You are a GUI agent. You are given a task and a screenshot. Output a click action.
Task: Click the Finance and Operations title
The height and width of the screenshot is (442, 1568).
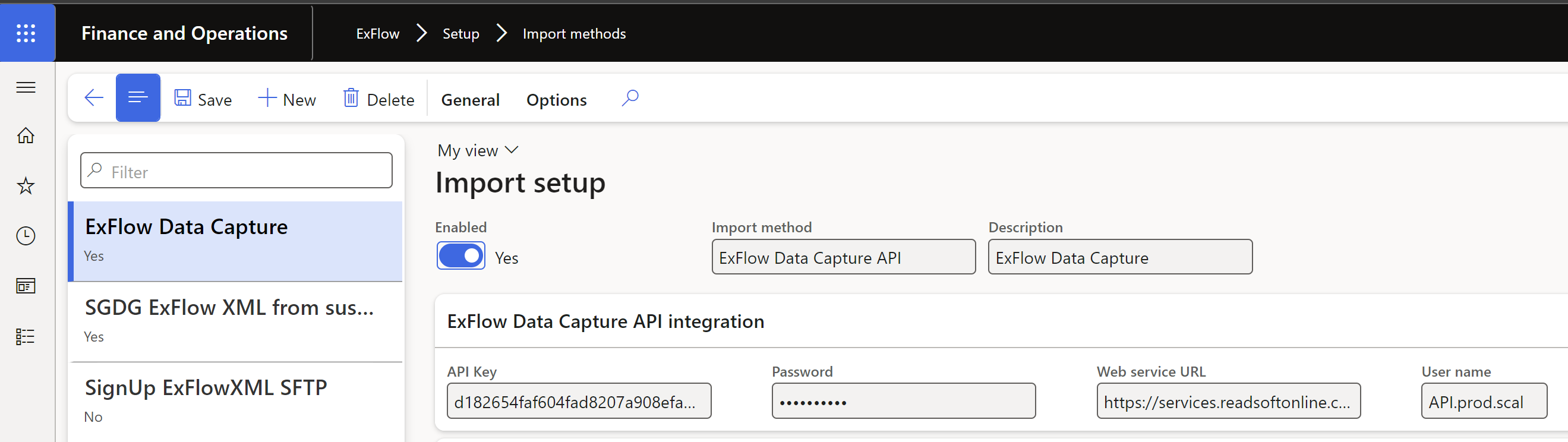184,33
